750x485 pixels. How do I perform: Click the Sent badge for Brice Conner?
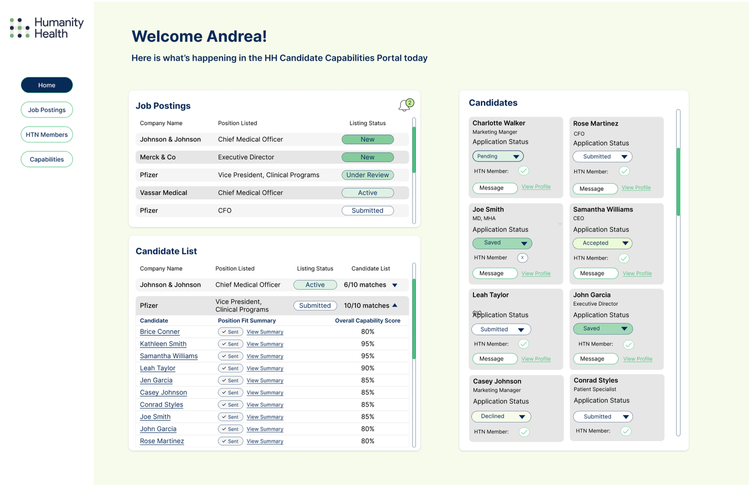(x=231, y=332)
